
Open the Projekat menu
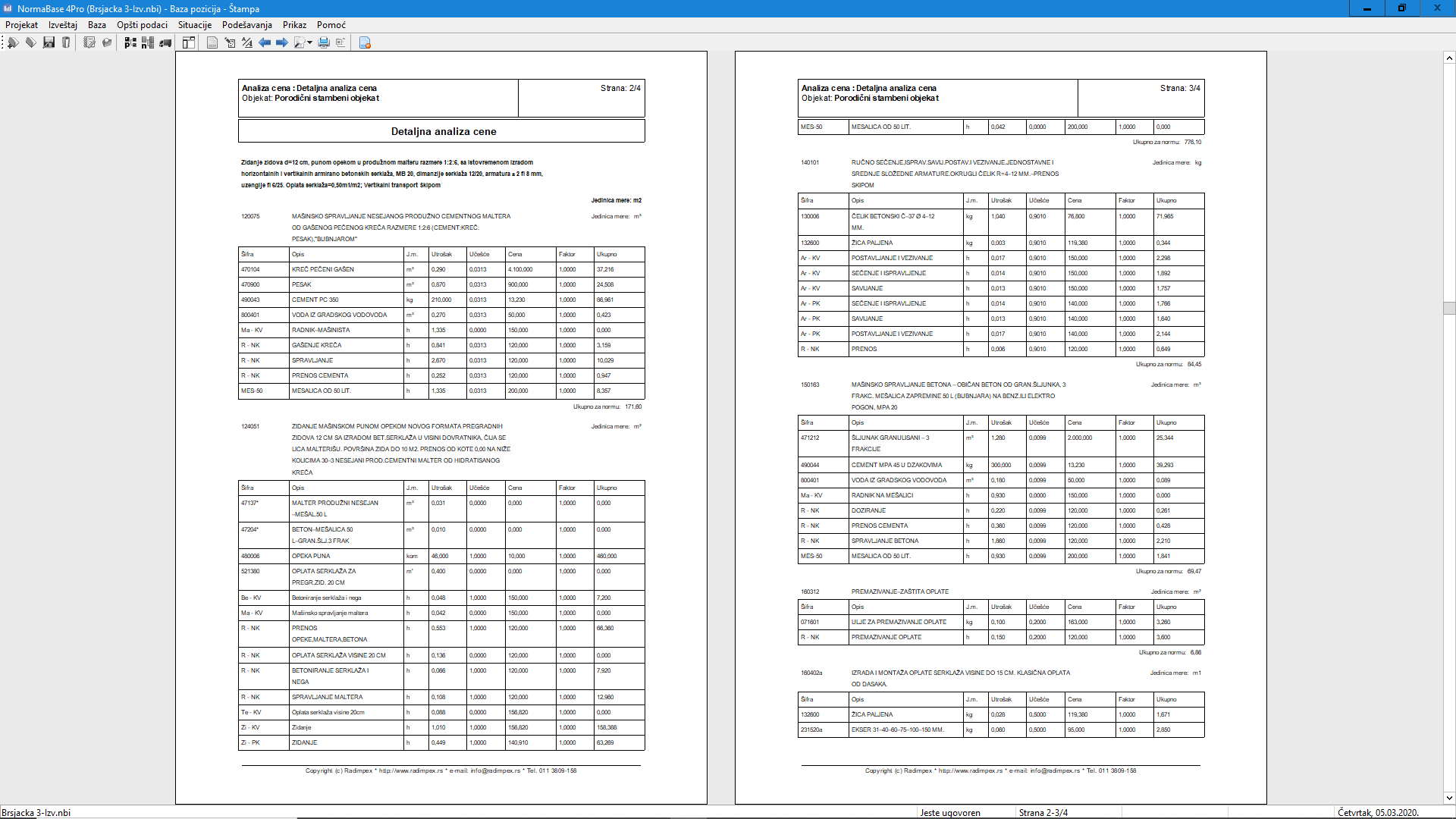(x=21, y=25)
